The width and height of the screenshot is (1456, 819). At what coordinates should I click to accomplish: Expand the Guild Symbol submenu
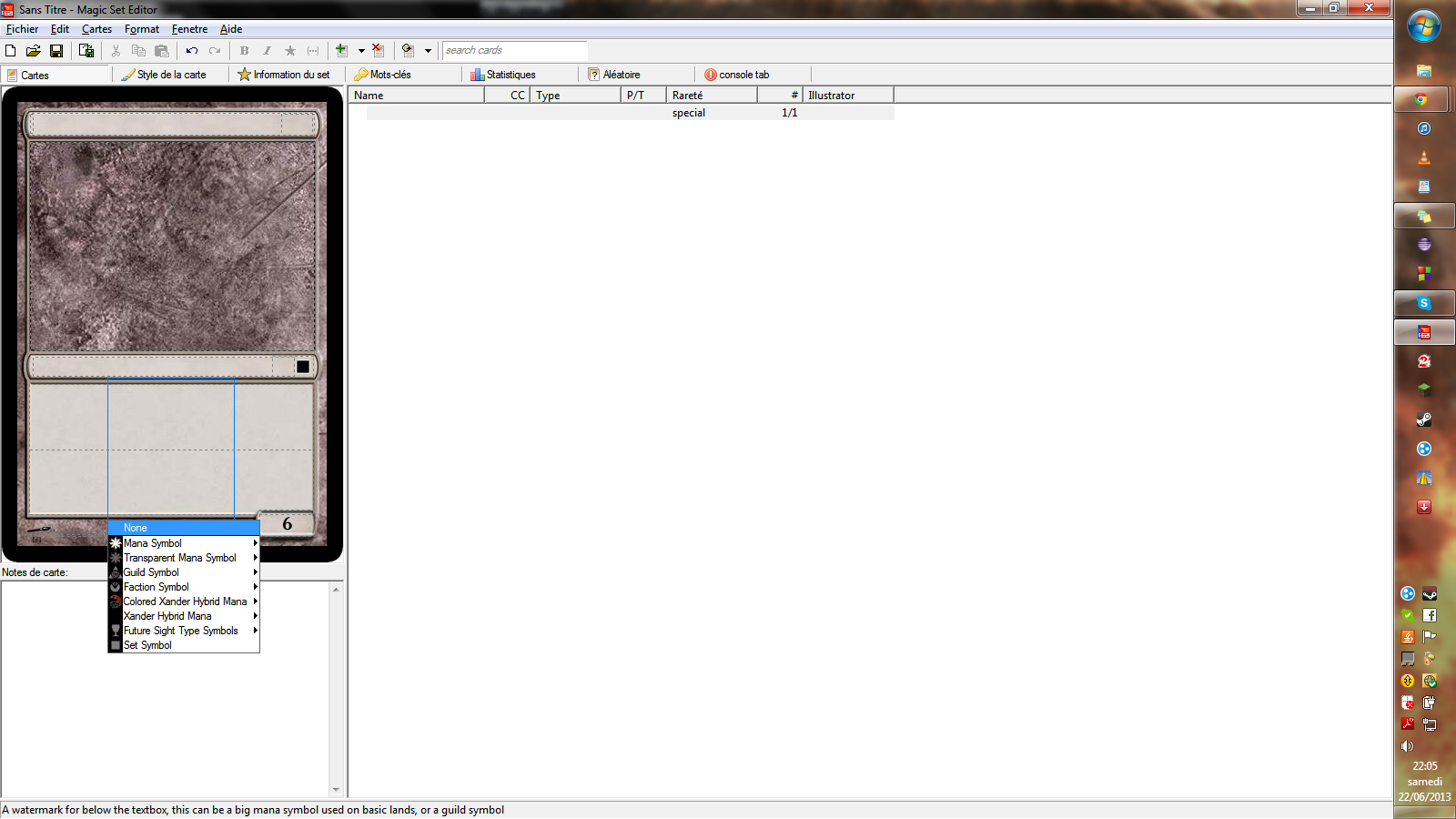point(184,572)
